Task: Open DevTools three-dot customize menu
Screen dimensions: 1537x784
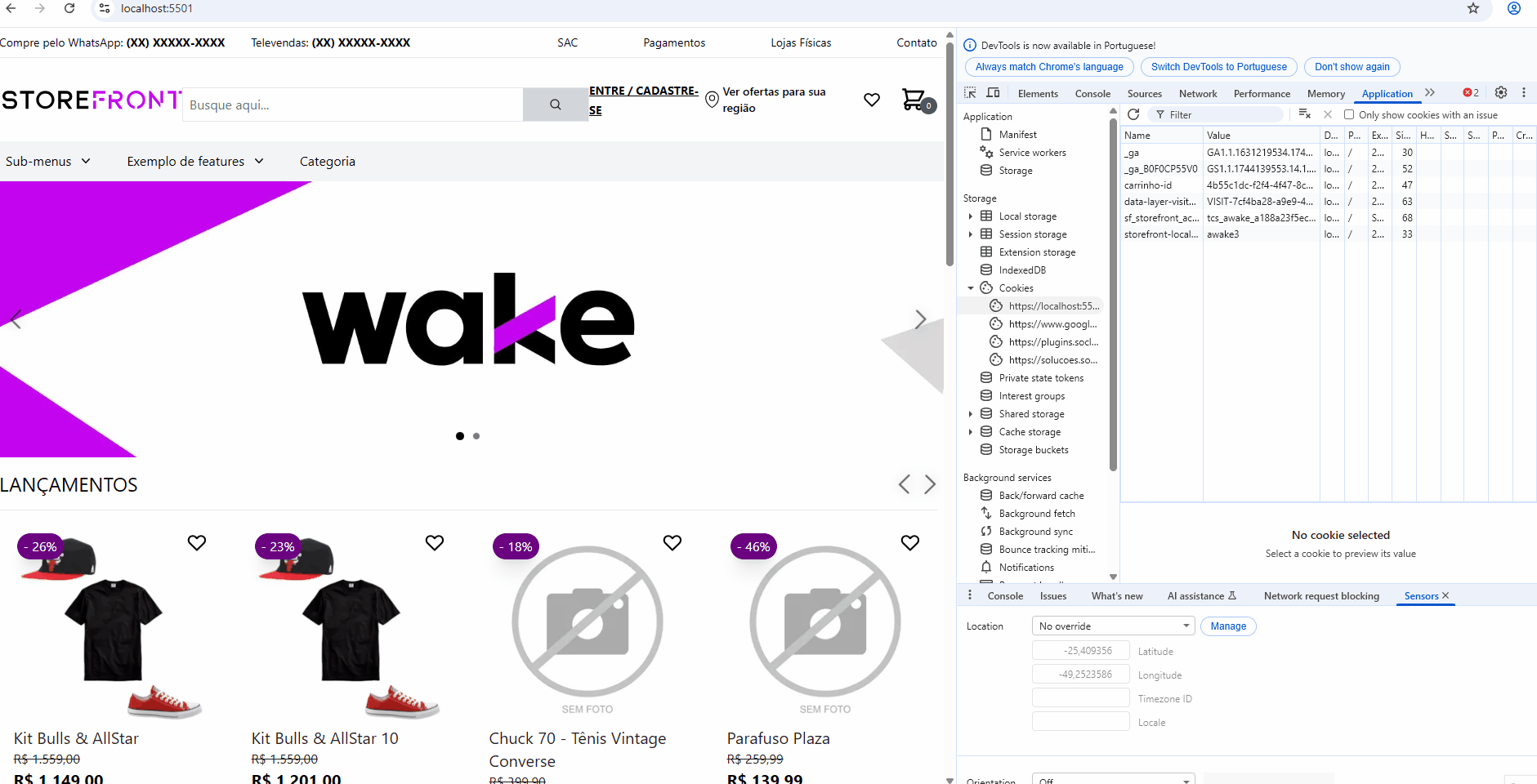Action: (x=1524, y=92)
